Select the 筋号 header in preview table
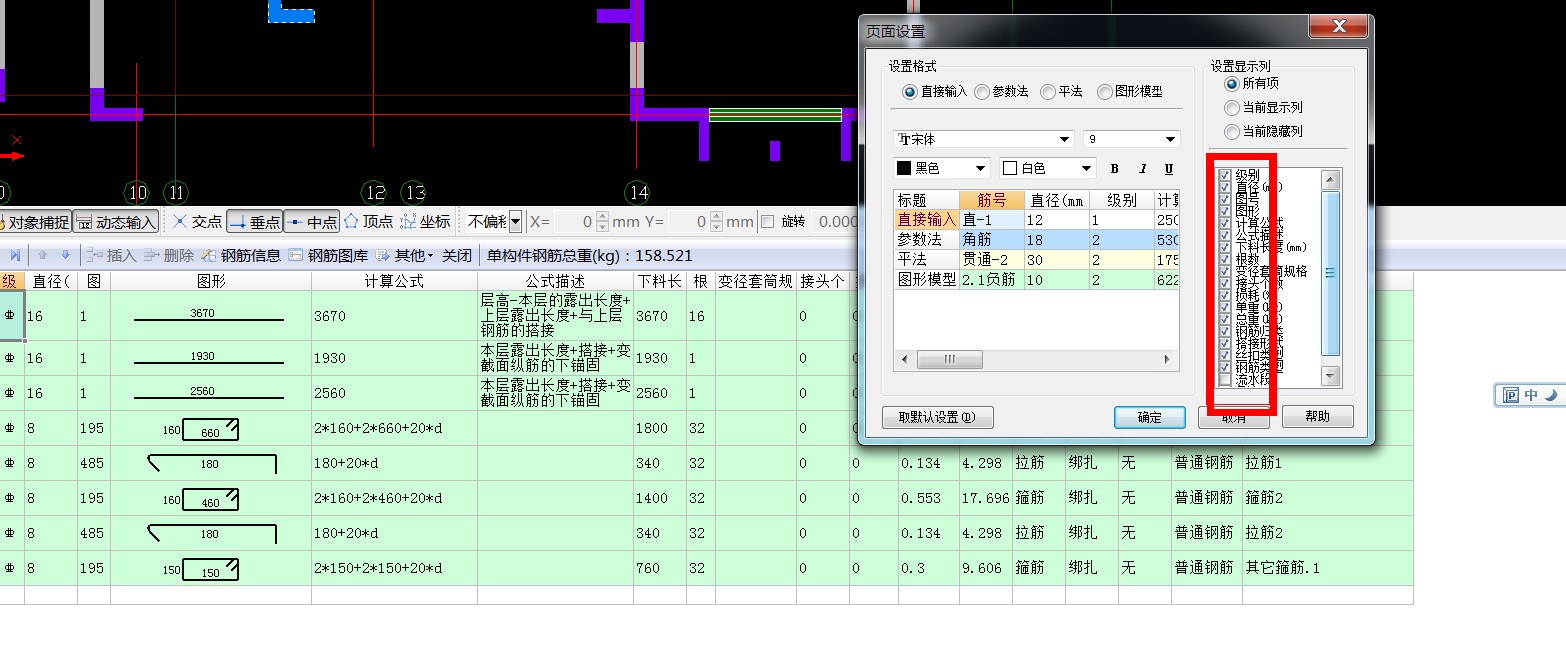 tap(992, 200)
